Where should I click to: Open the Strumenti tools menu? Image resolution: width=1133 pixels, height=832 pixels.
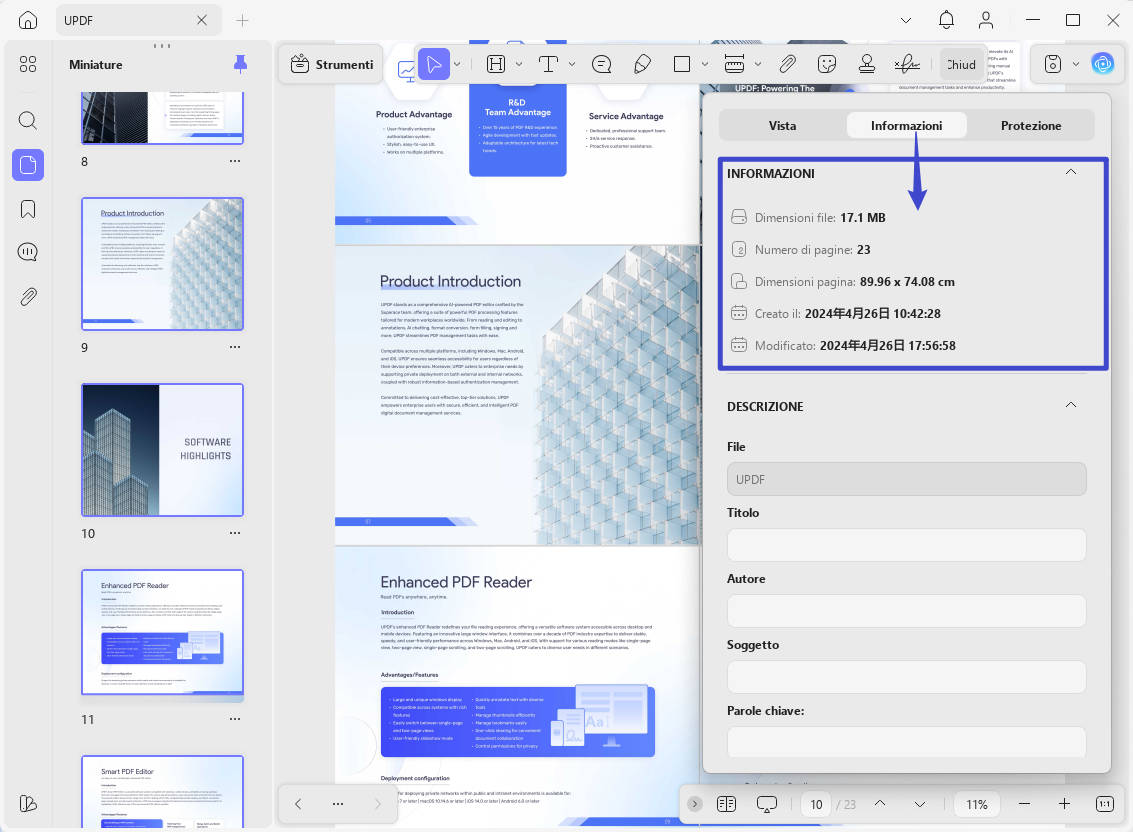(x=332, y=64)
